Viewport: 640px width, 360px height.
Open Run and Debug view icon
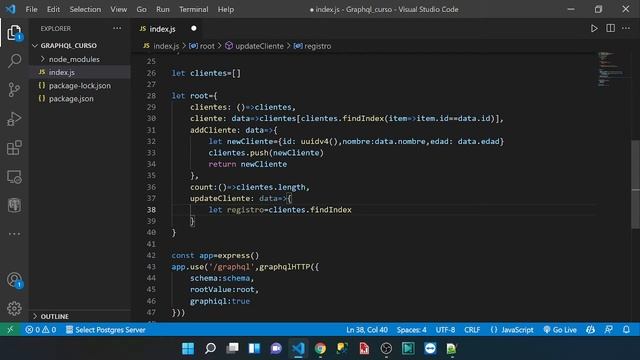pos(14,119)
